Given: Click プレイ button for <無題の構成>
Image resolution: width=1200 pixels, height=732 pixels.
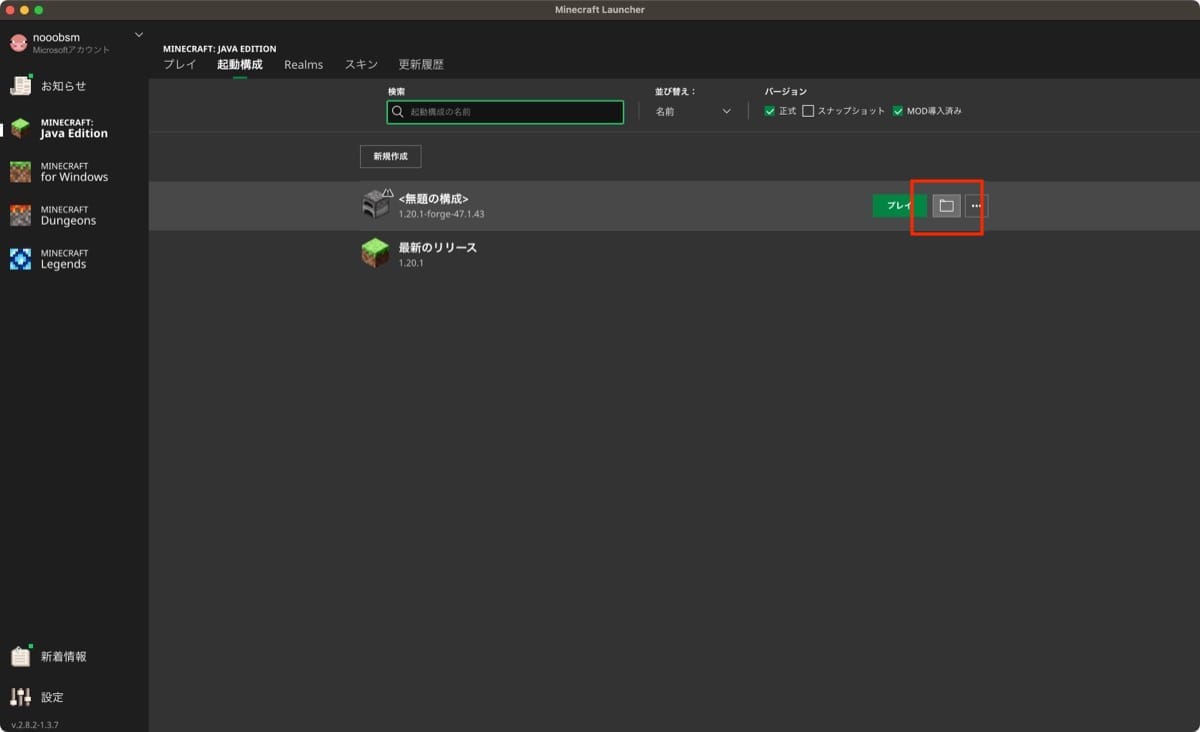Looking at the screenshot, I should [x=900, y=206].
